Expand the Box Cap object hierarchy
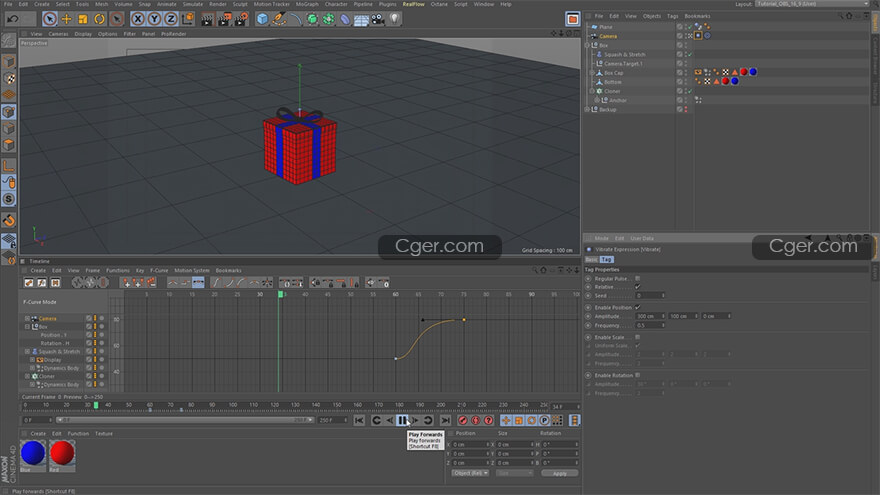The width and height of the screenshot is (880, 495). coord(592,73)
